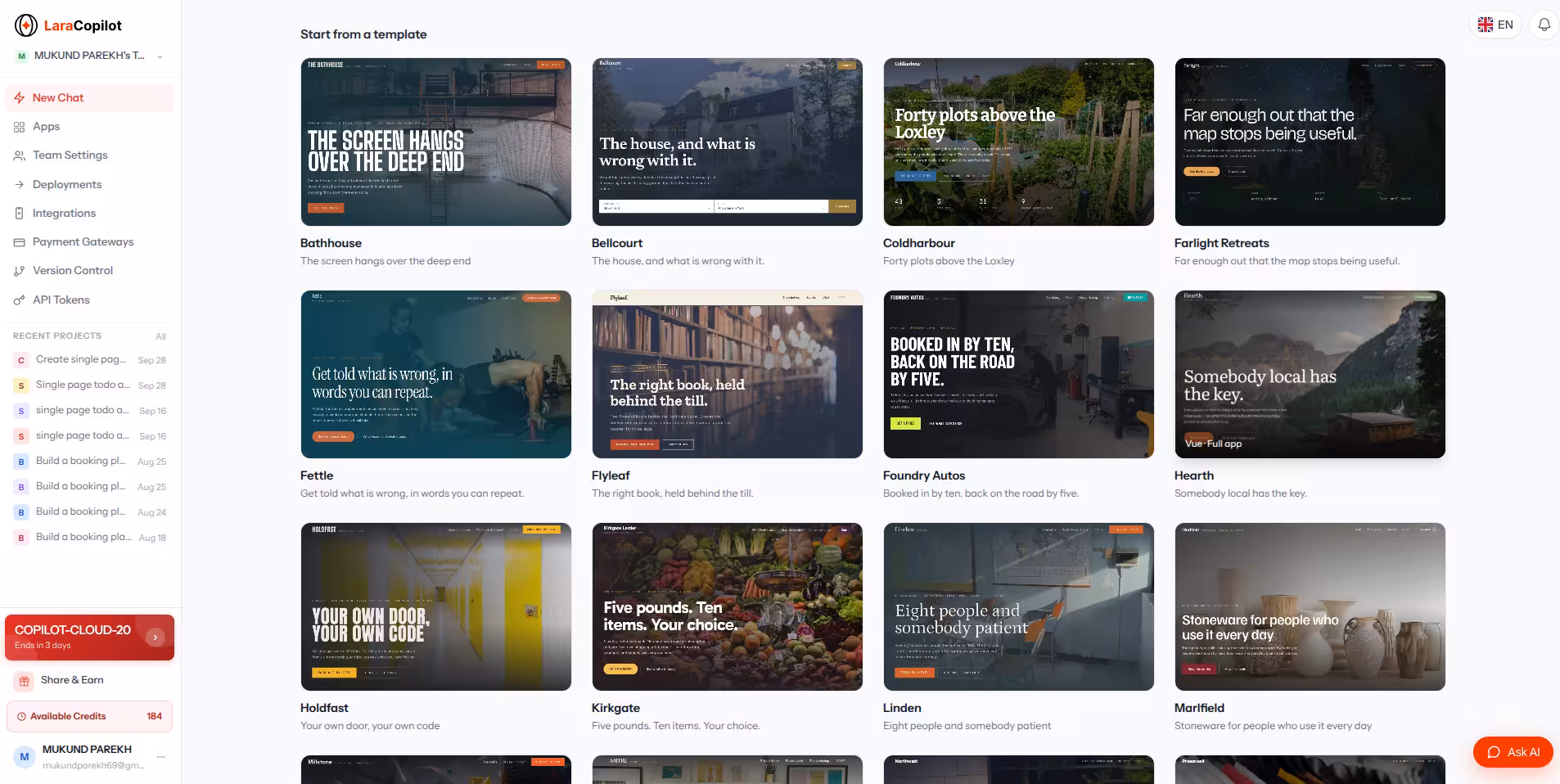Click 'Forty plots above the Loxley' description
The width and height of the screenshot is (1560, 784).
(949, 261)
